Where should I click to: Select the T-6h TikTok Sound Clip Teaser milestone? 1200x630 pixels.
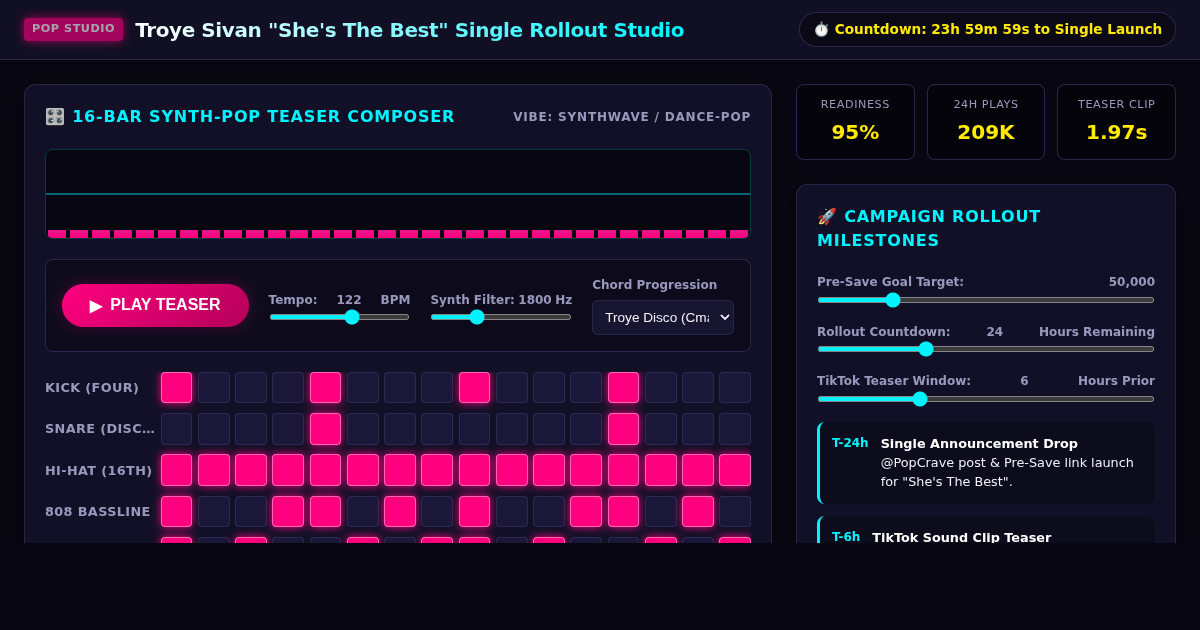pyautogui.click(x=986, y=530)
